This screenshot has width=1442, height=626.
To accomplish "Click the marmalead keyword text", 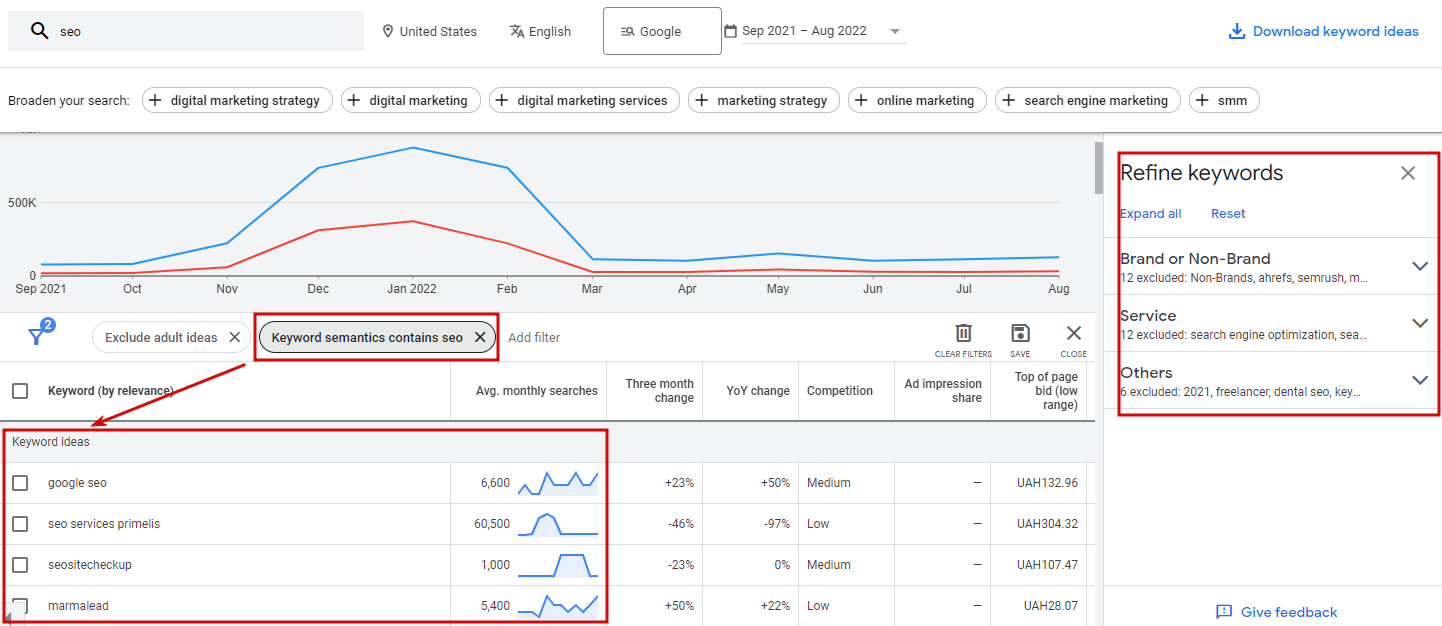I will [x=78, y=605].
